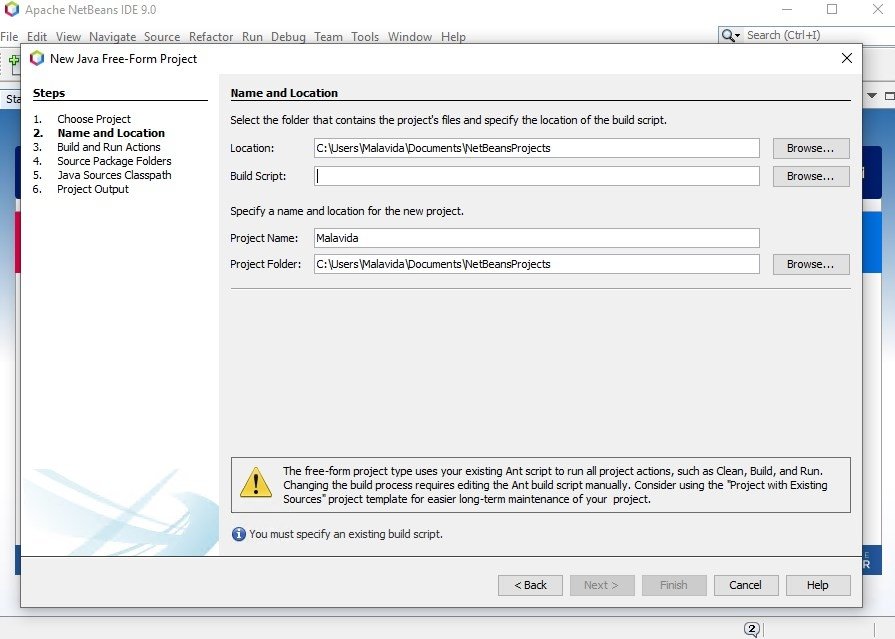Open the View menu
This screenshot has width=895, height=639.
68,37
